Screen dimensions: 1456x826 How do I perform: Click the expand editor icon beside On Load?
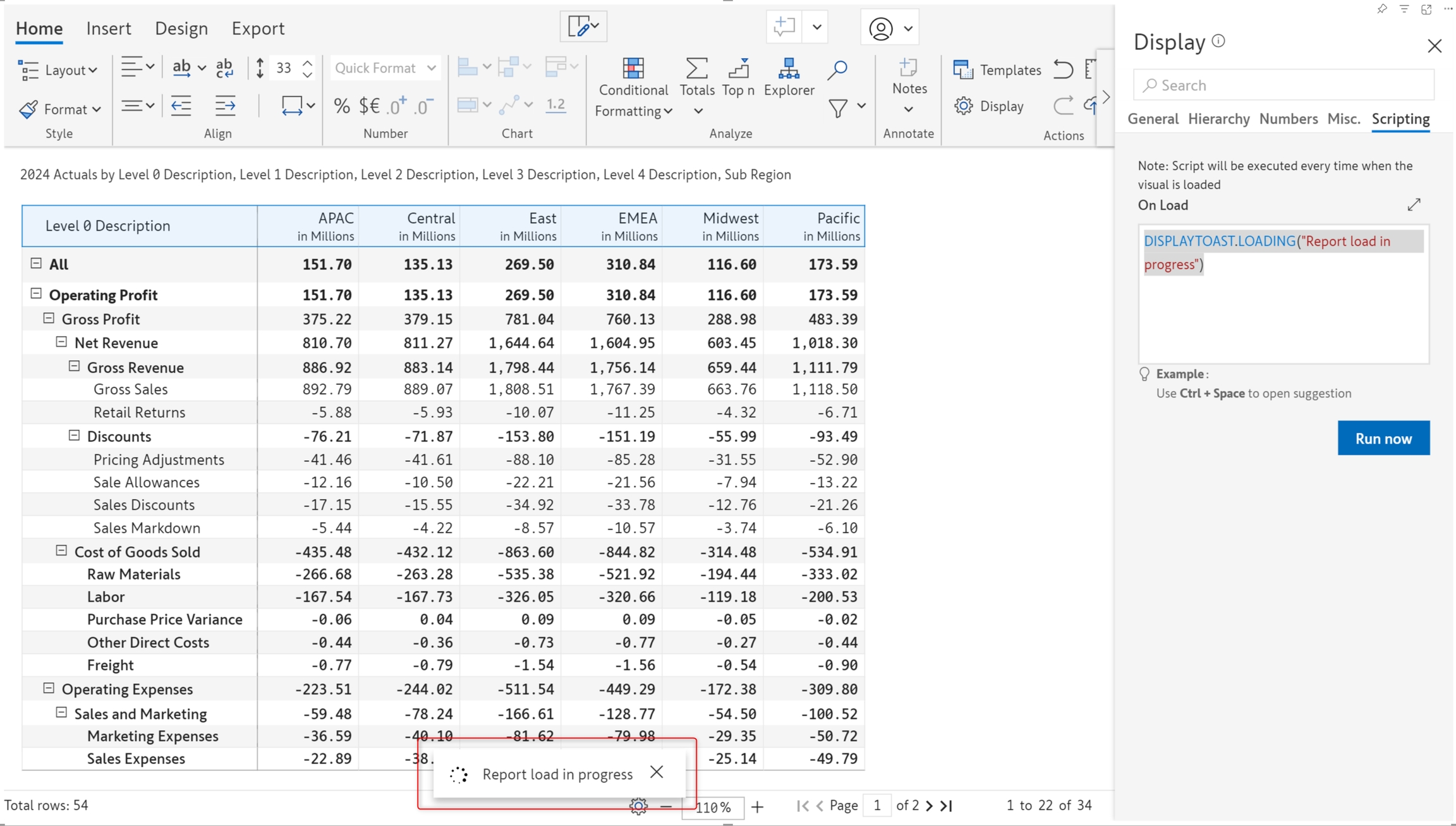point(1414,205)
